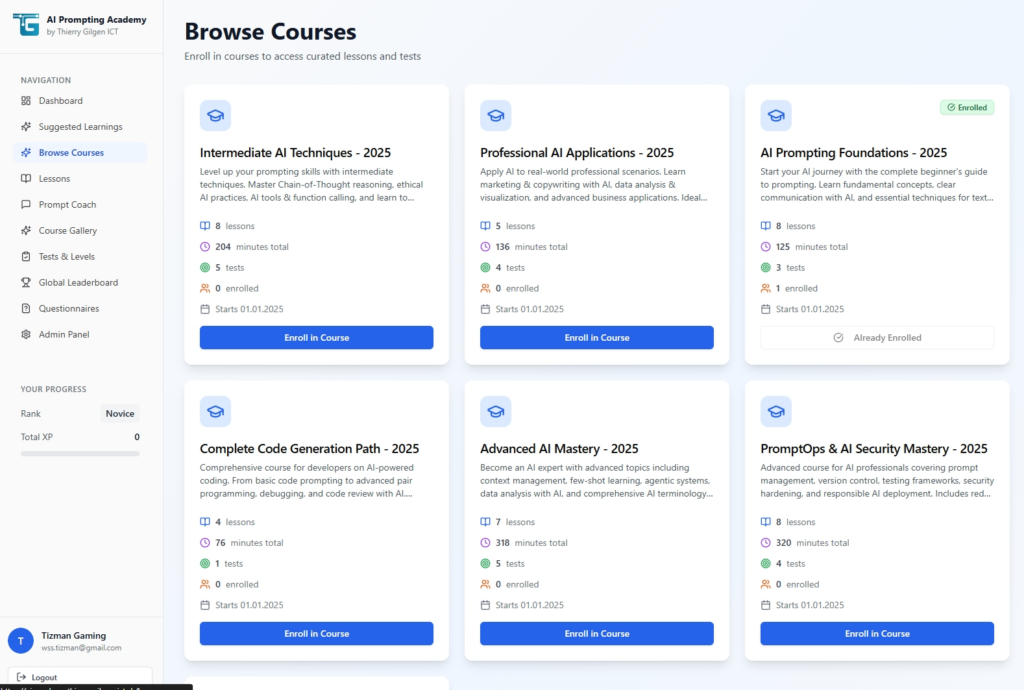1024x690 pixels.
Task: Click the Suggested Learnings sparkle icon
Action: 26,127
